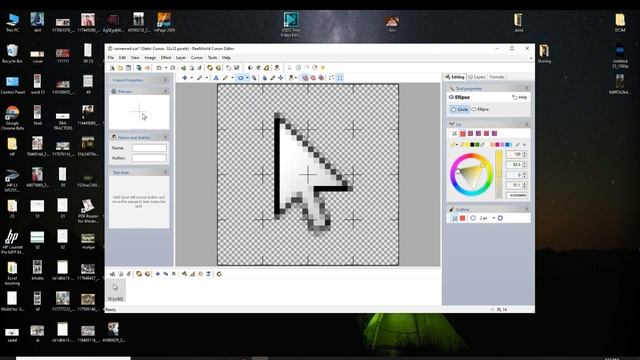Switch to the Layers tab
The width and height of the screenshot is (640, 360).
[x=477, y=77]
